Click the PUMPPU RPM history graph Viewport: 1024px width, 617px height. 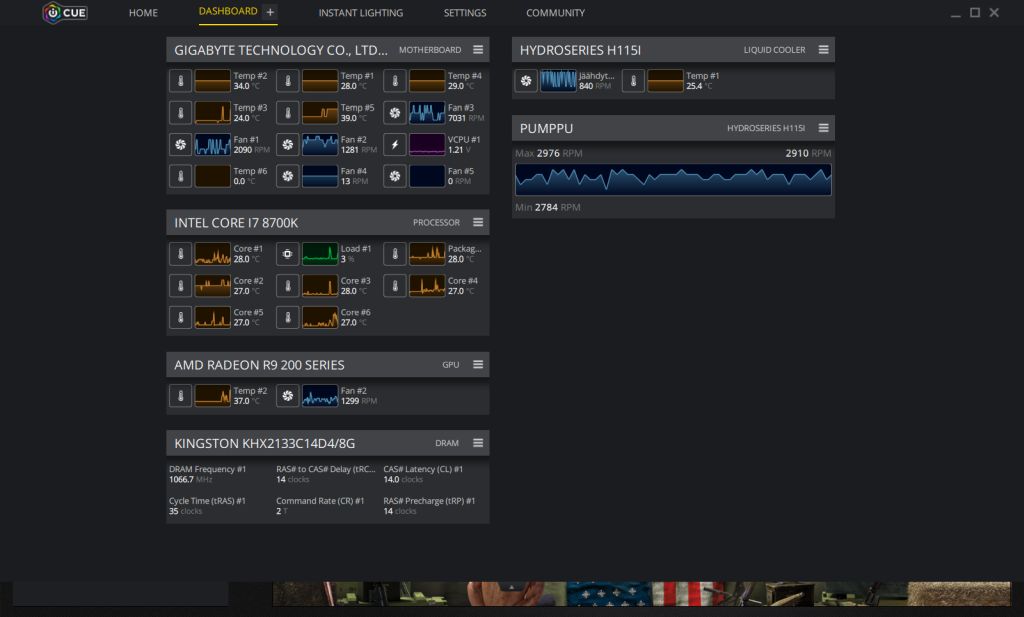(x=673, y=180)
